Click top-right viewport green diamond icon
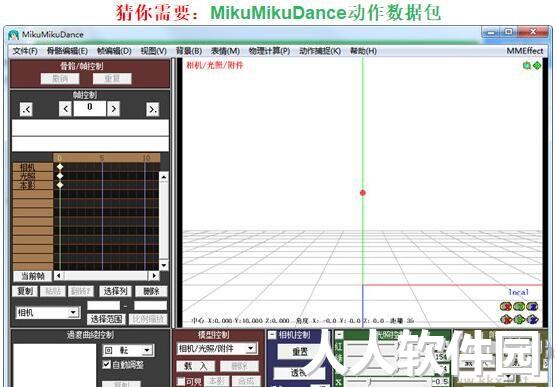 537,66
